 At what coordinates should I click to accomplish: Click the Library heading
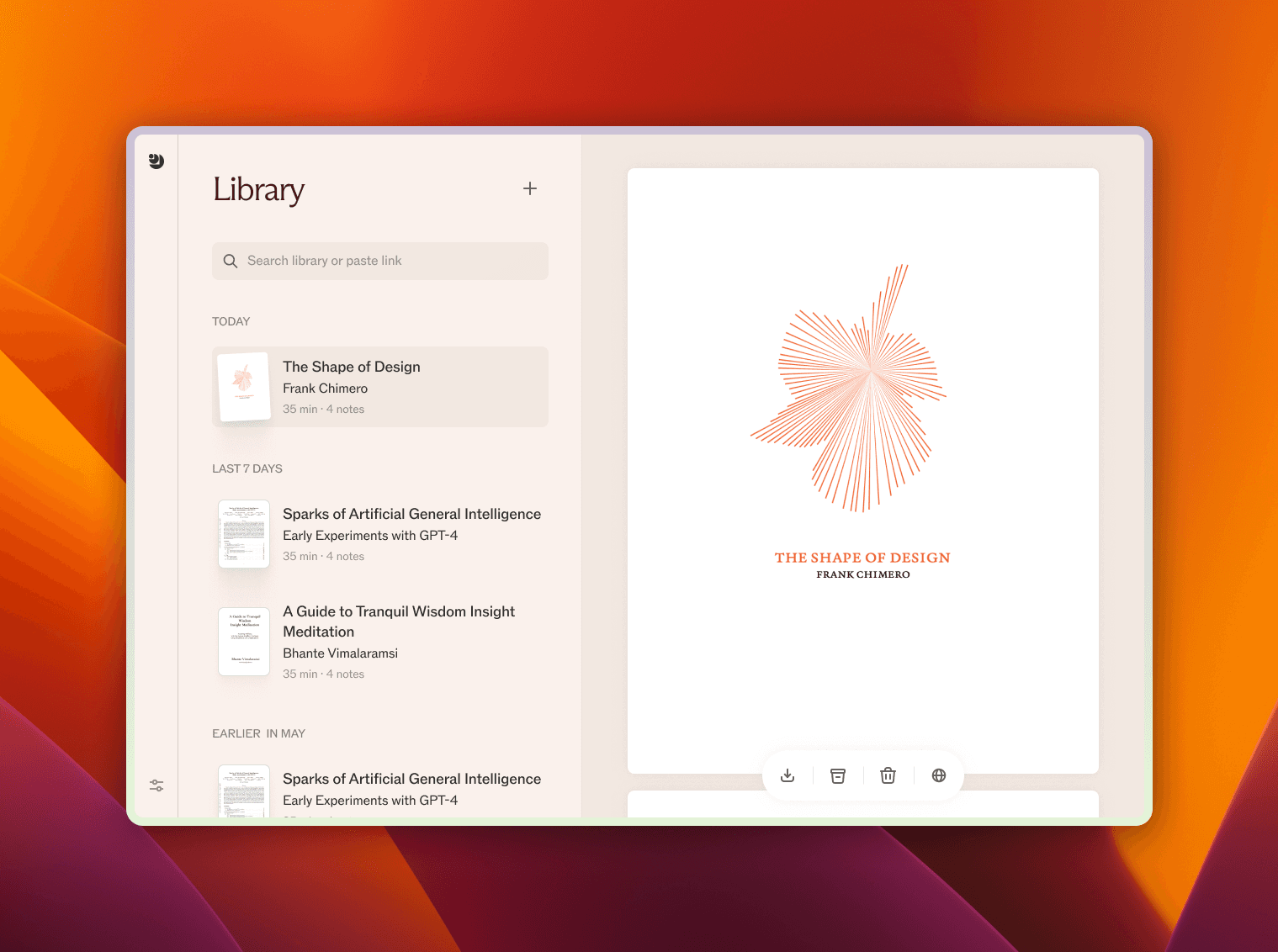(258, 190)
